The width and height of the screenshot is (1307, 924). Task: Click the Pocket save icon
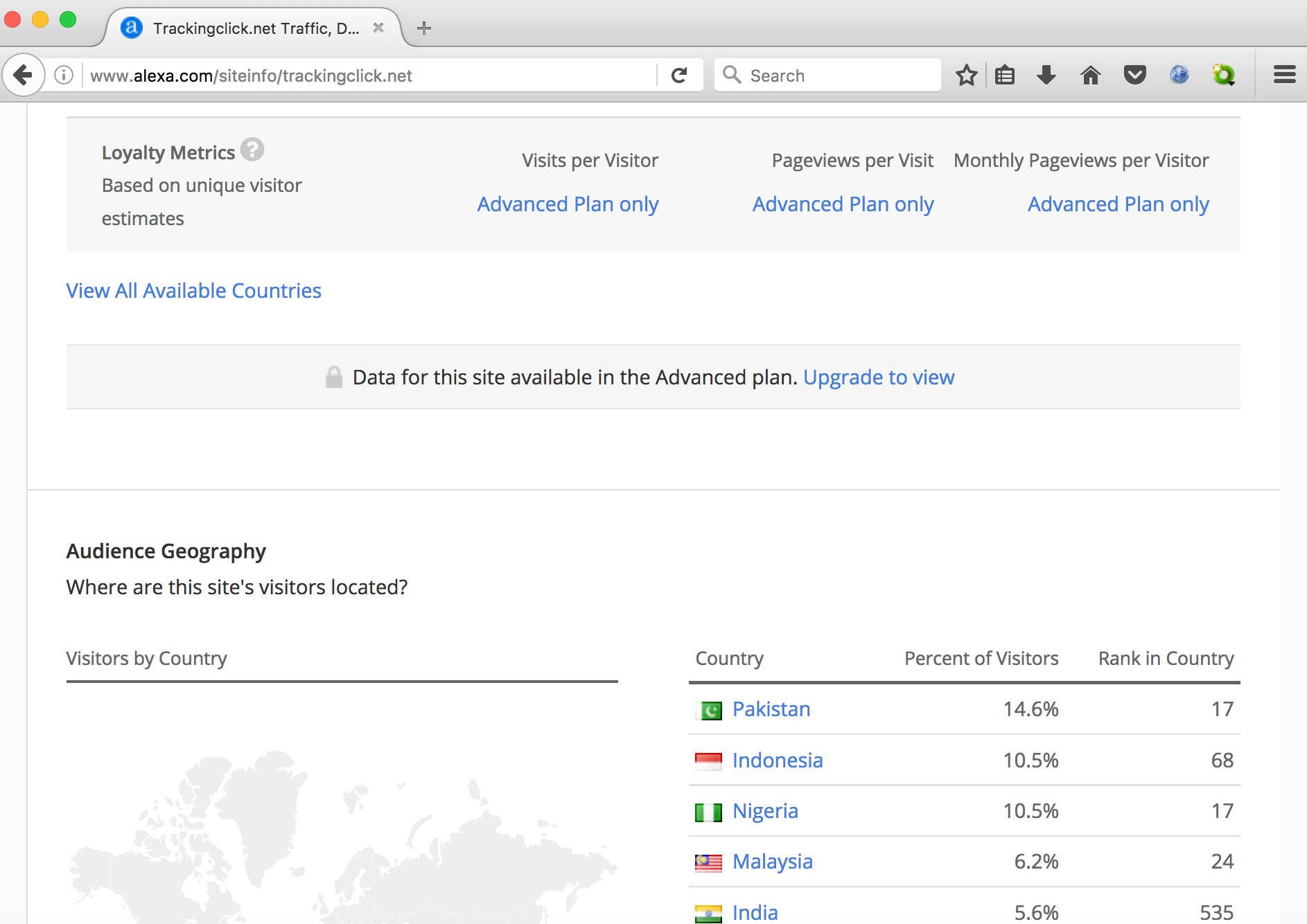click(x=1134, y=75)
